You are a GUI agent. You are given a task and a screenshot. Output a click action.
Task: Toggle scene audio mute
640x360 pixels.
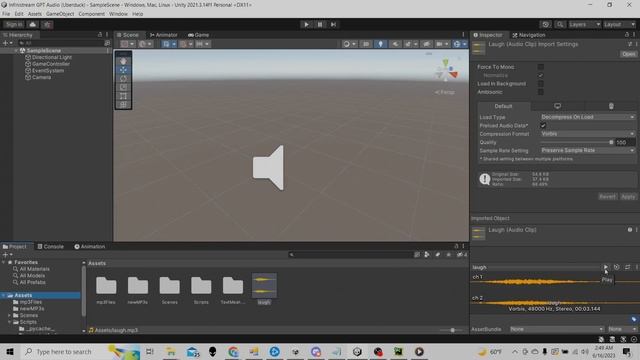395,44
